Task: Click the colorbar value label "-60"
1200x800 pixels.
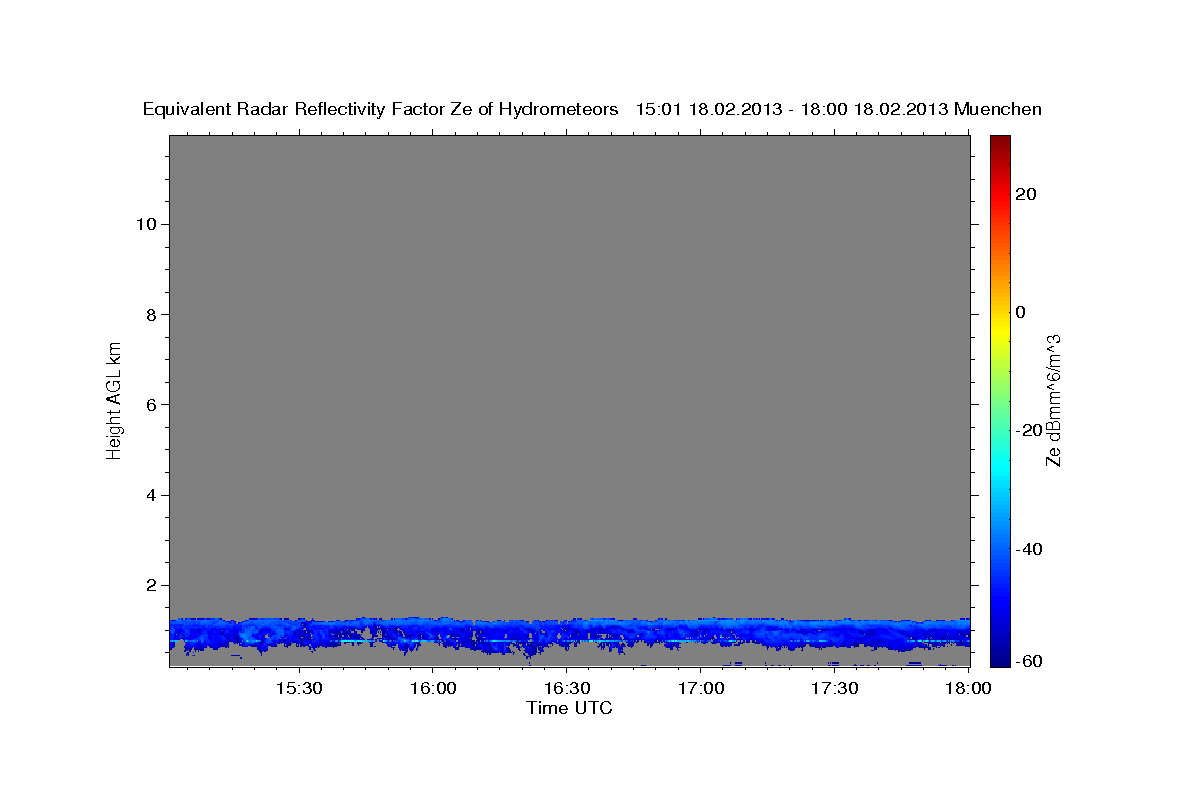Action: pos(1030,660)
